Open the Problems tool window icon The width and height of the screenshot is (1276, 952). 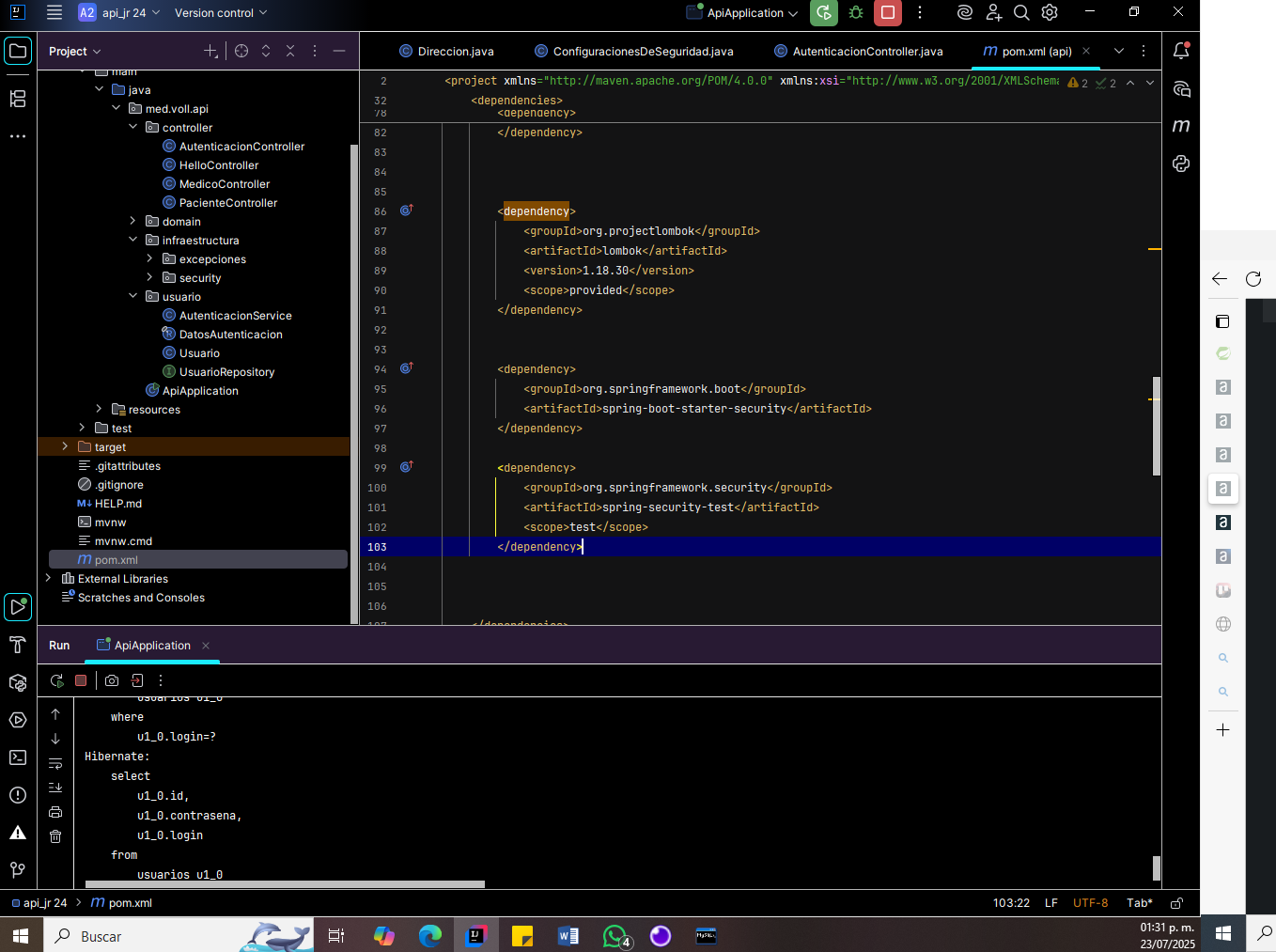[18, 795]
